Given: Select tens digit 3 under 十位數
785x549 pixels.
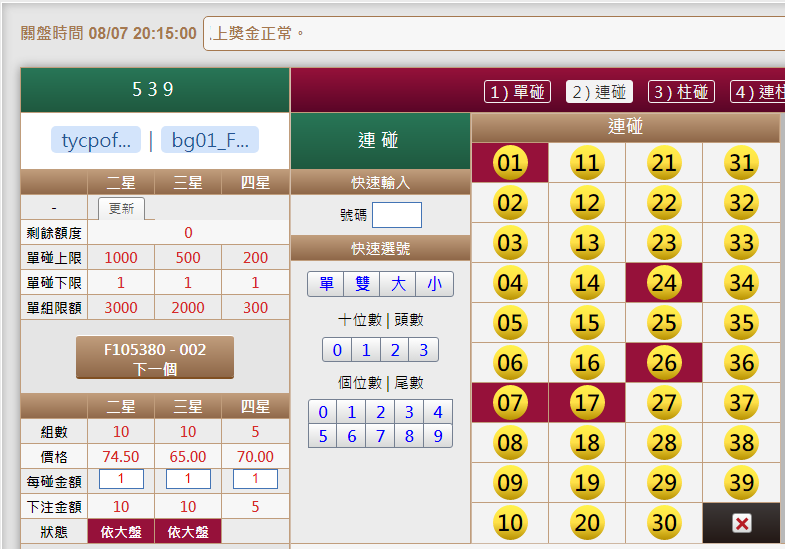Looking at the screenshot, I should point(424,350).
